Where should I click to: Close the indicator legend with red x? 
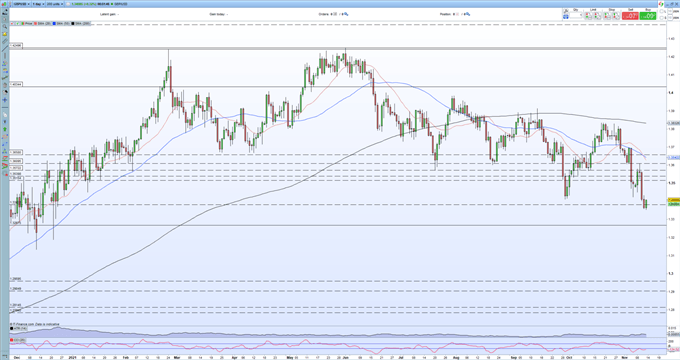(12, 23)
